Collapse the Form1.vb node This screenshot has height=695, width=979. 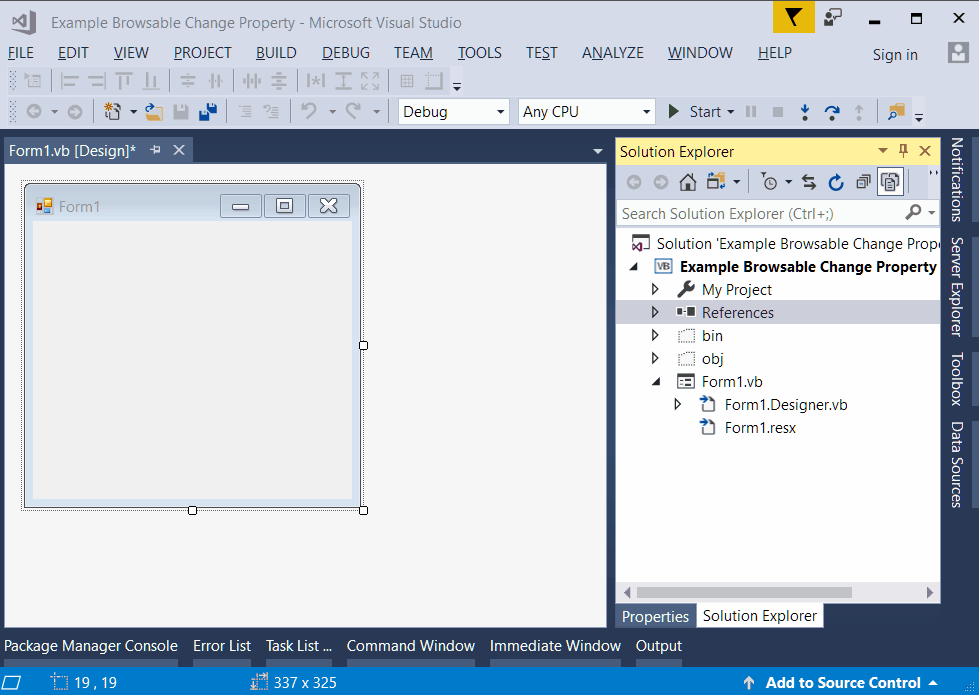(x=656, y=382)
